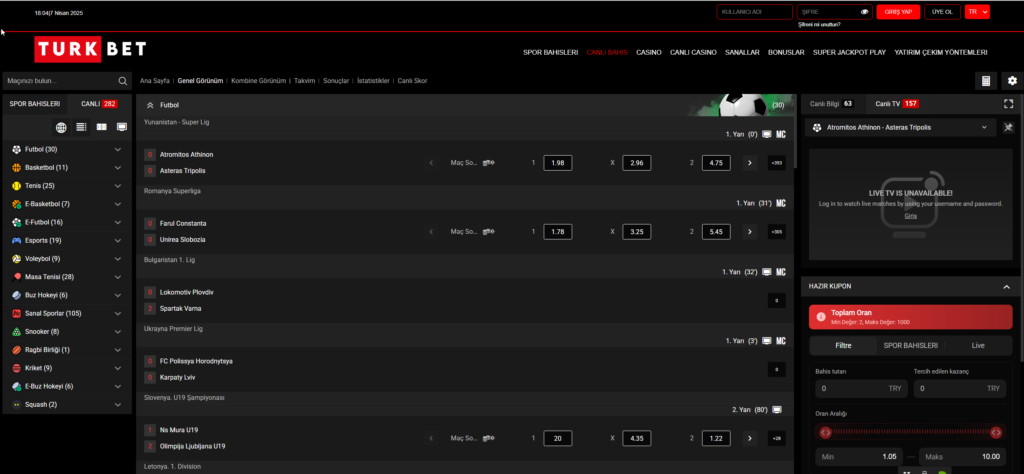Screen dimensions: 1024x474
Task: Click the ÜYE OL button
Action: pyautogui.click(x=942, y=12)
